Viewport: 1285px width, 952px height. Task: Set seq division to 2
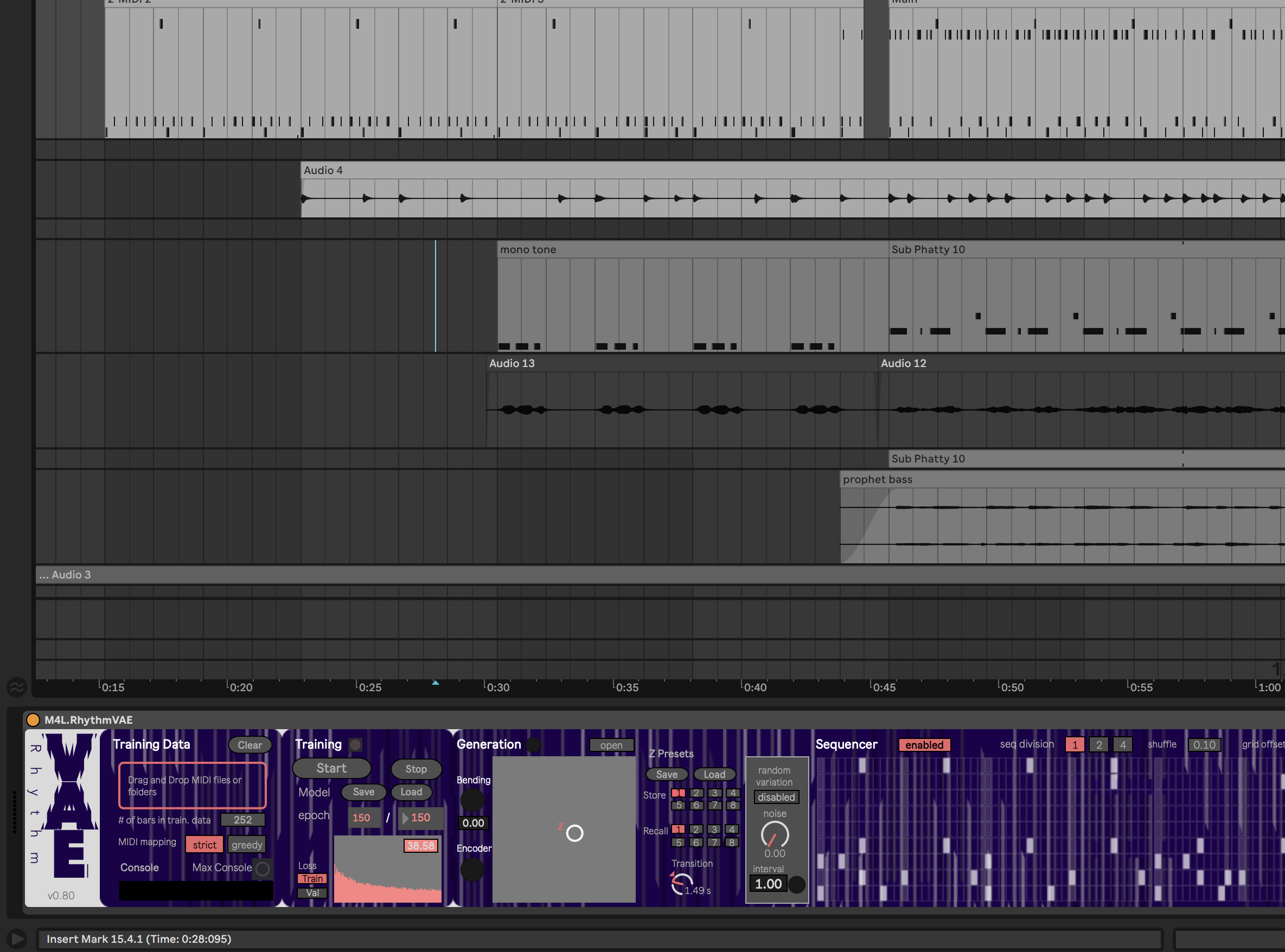[x=1098, y=744]
